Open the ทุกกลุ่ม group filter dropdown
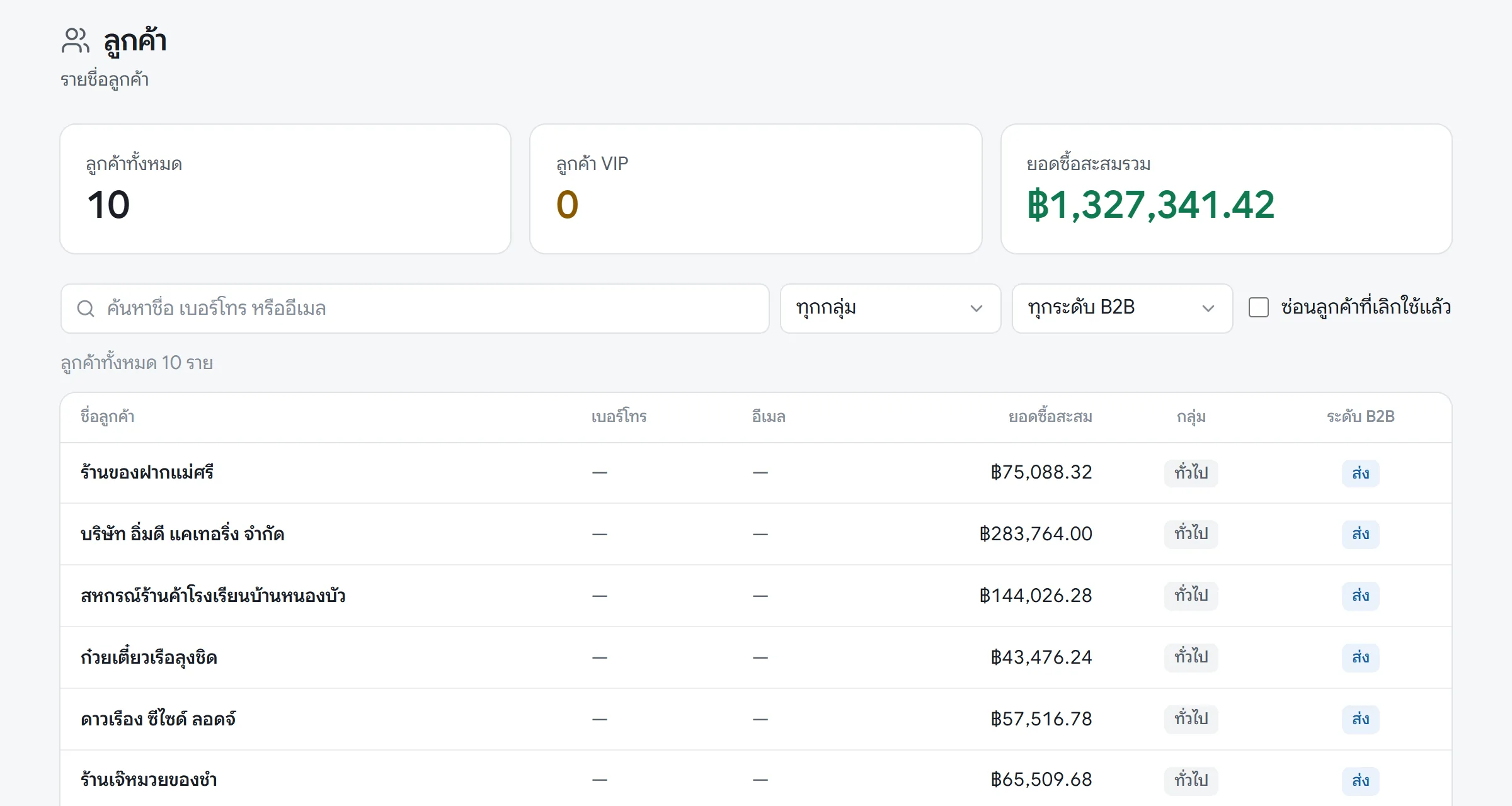The height and width of the screenshot is (806, 1512). 890,309
